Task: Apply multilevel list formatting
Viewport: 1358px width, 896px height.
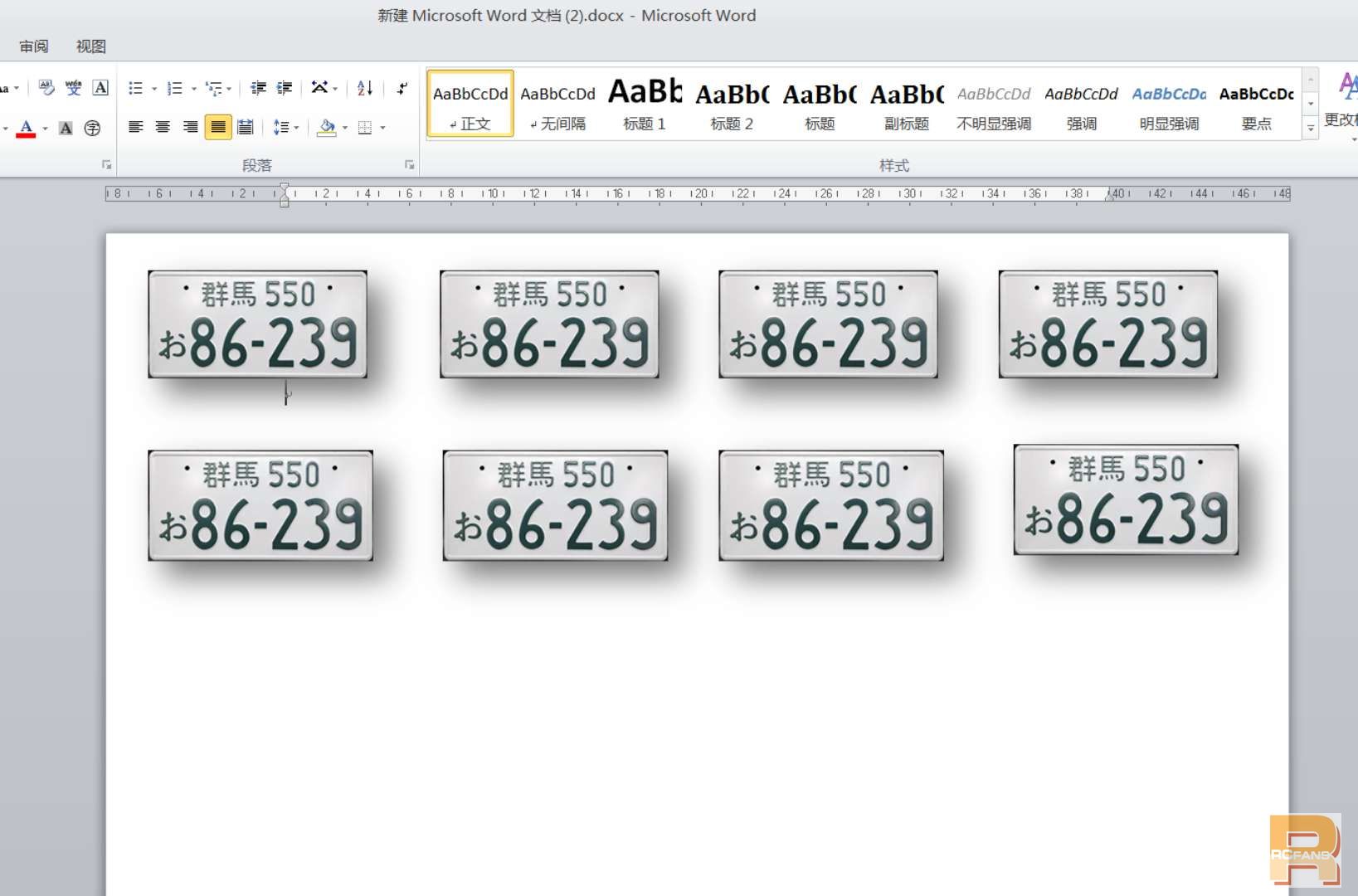Action: (214, 88)
